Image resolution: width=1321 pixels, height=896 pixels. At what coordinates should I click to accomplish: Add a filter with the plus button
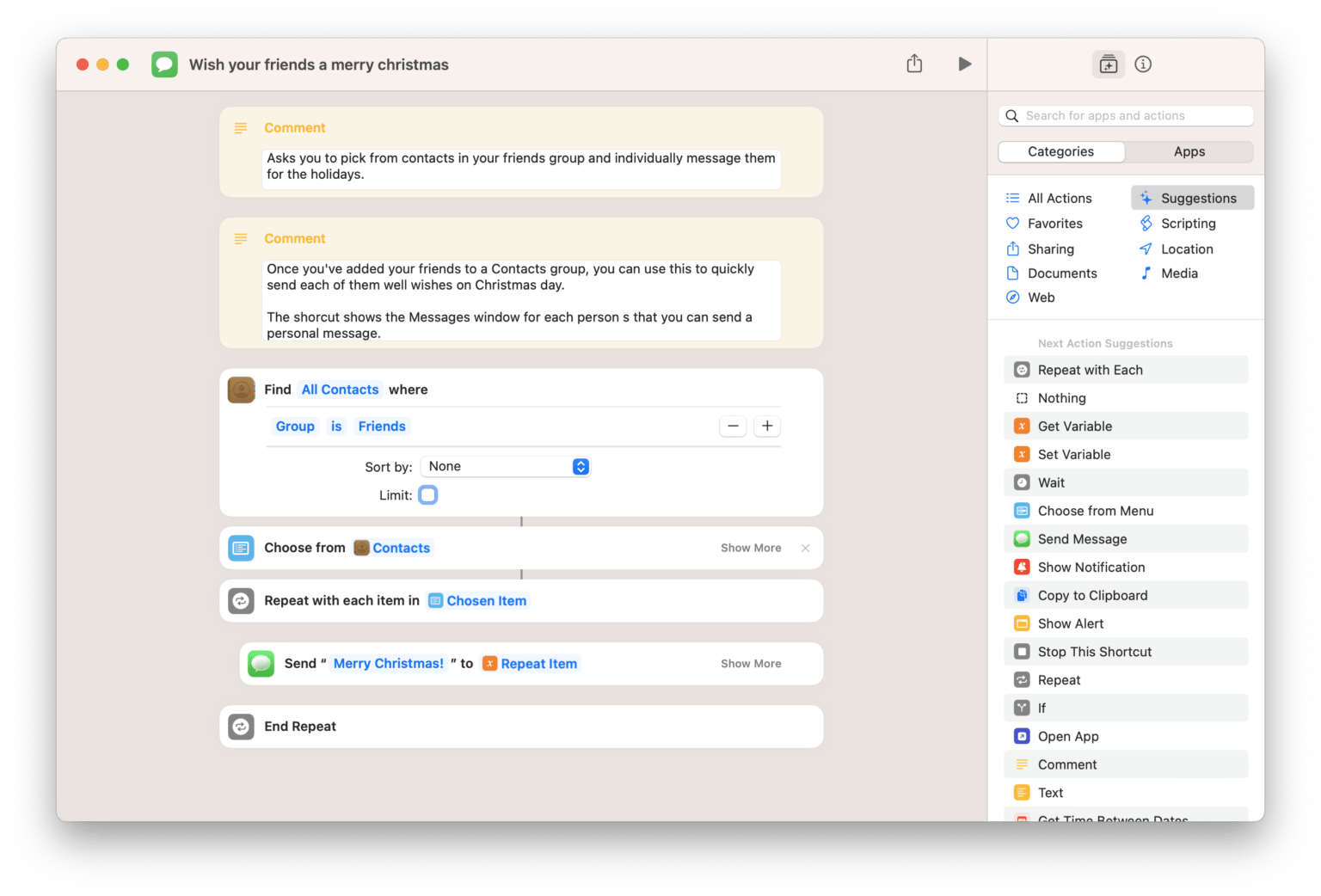coord(766,427)
